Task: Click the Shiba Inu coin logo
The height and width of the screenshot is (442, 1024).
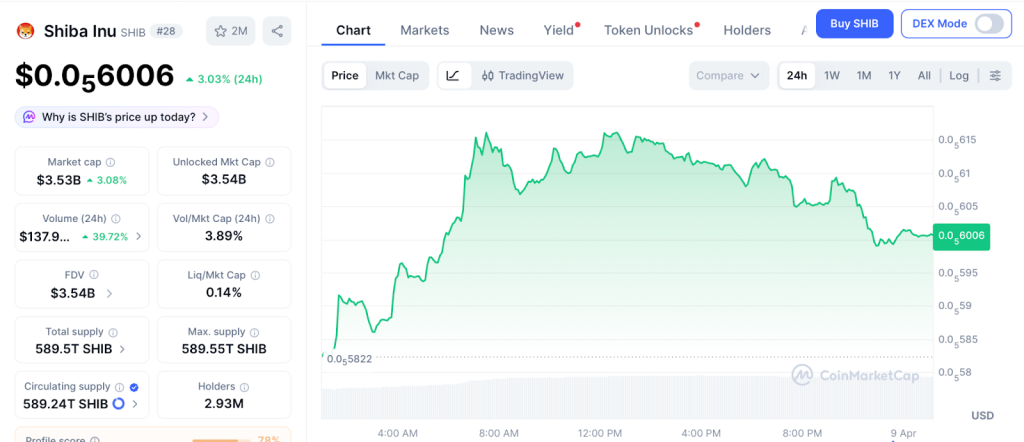Action: (x=25, y=31)
